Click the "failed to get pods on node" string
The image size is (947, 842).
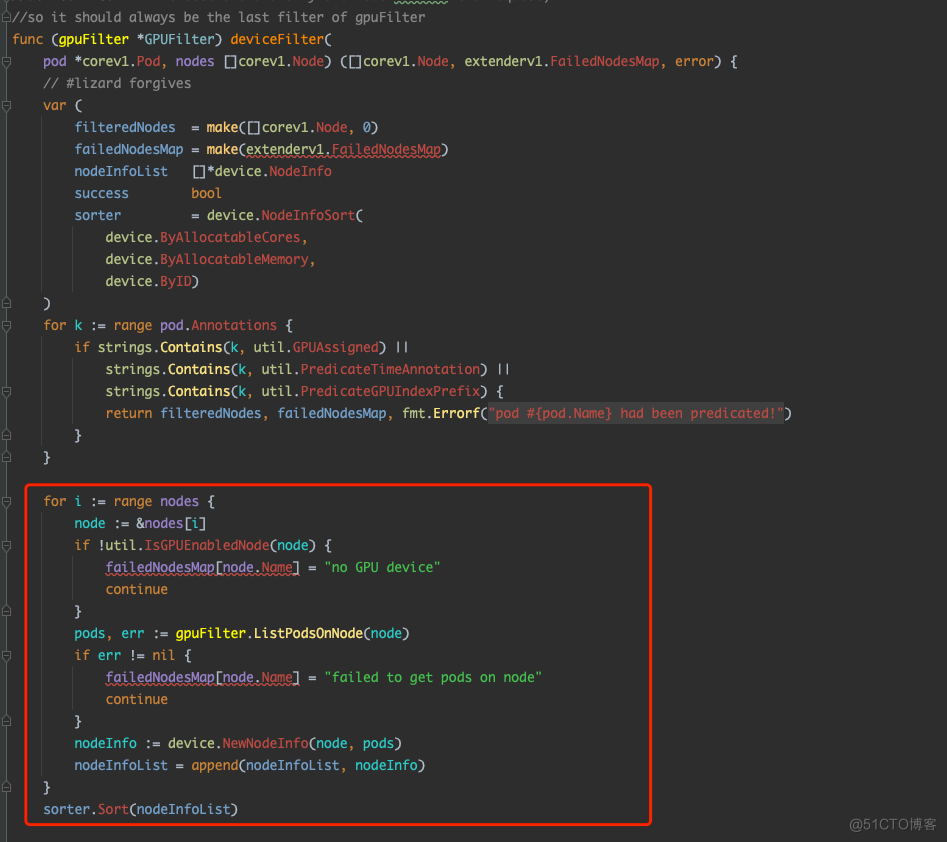[432, 678]
